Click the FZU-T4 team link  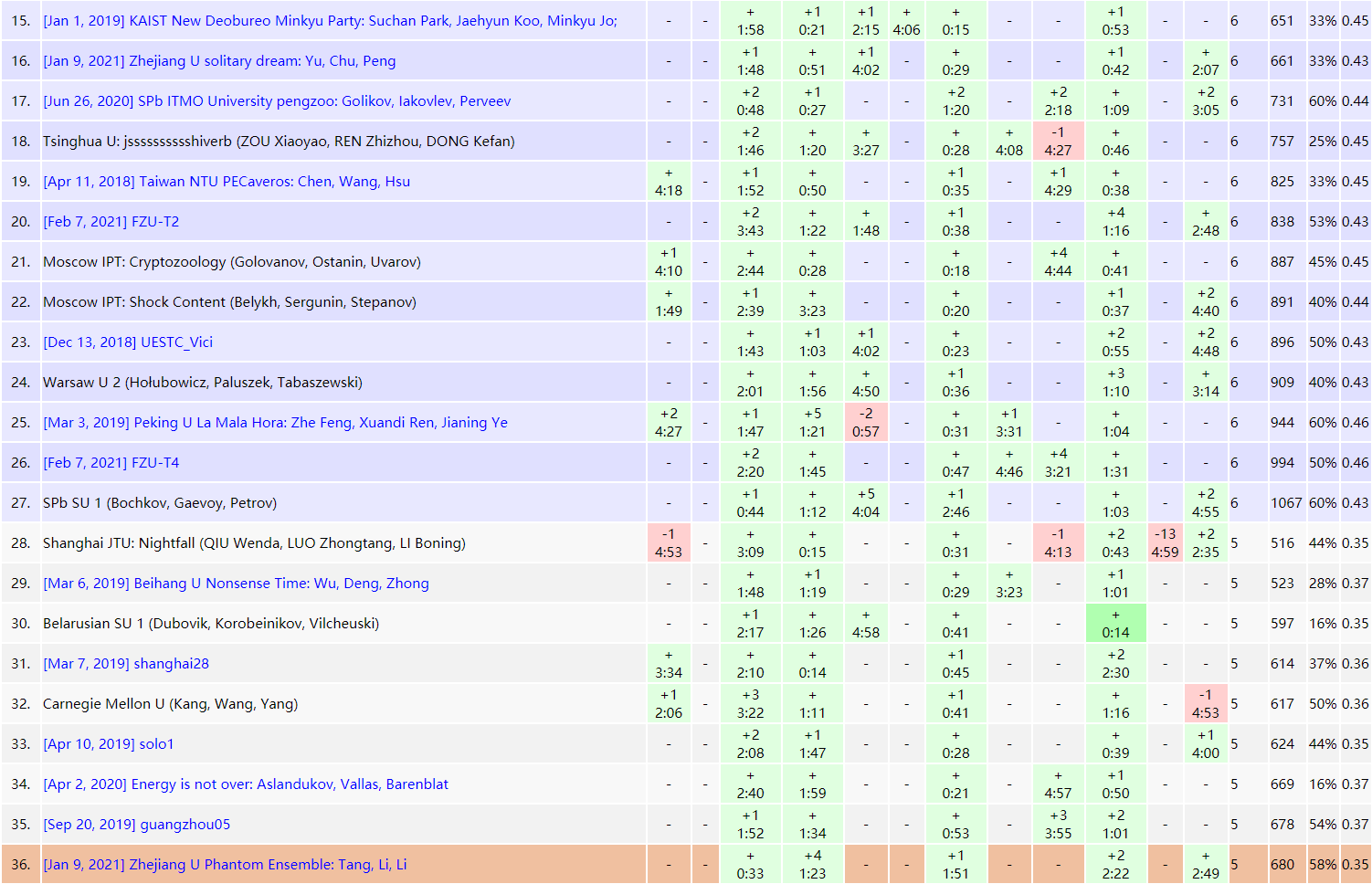111,463
